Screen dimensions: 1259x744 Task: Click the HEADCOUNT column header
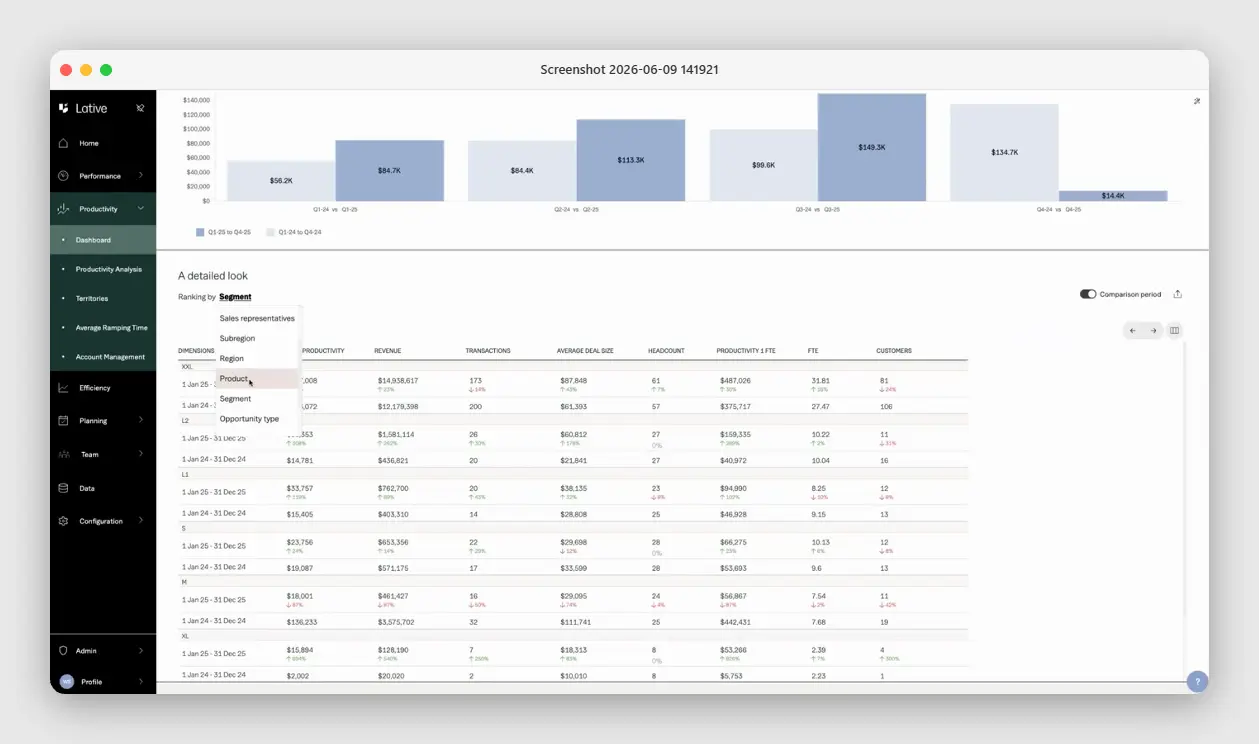[x=666, y=351]
